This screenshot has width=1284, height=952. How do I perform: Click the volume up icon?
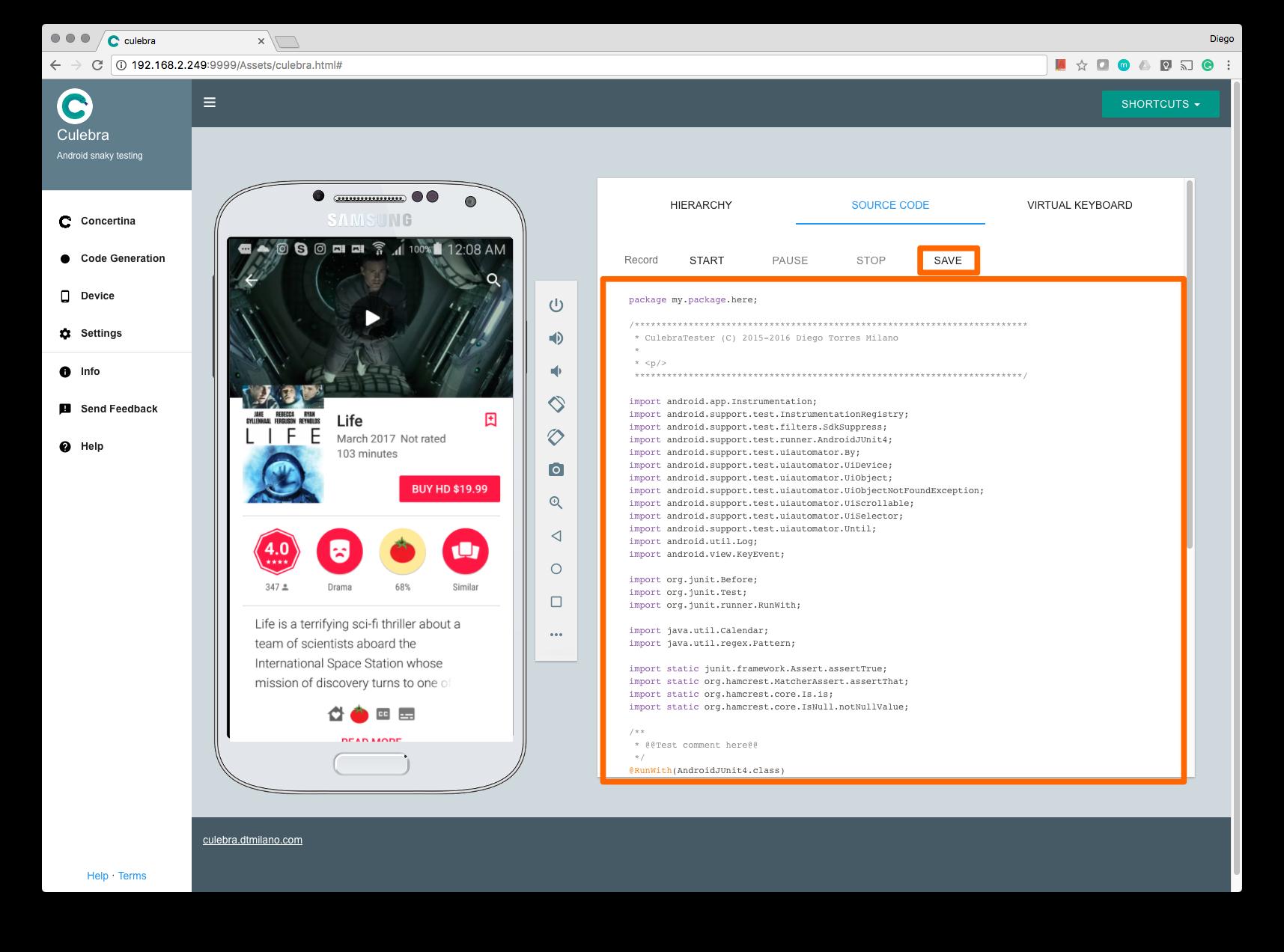tap(556, 338)
